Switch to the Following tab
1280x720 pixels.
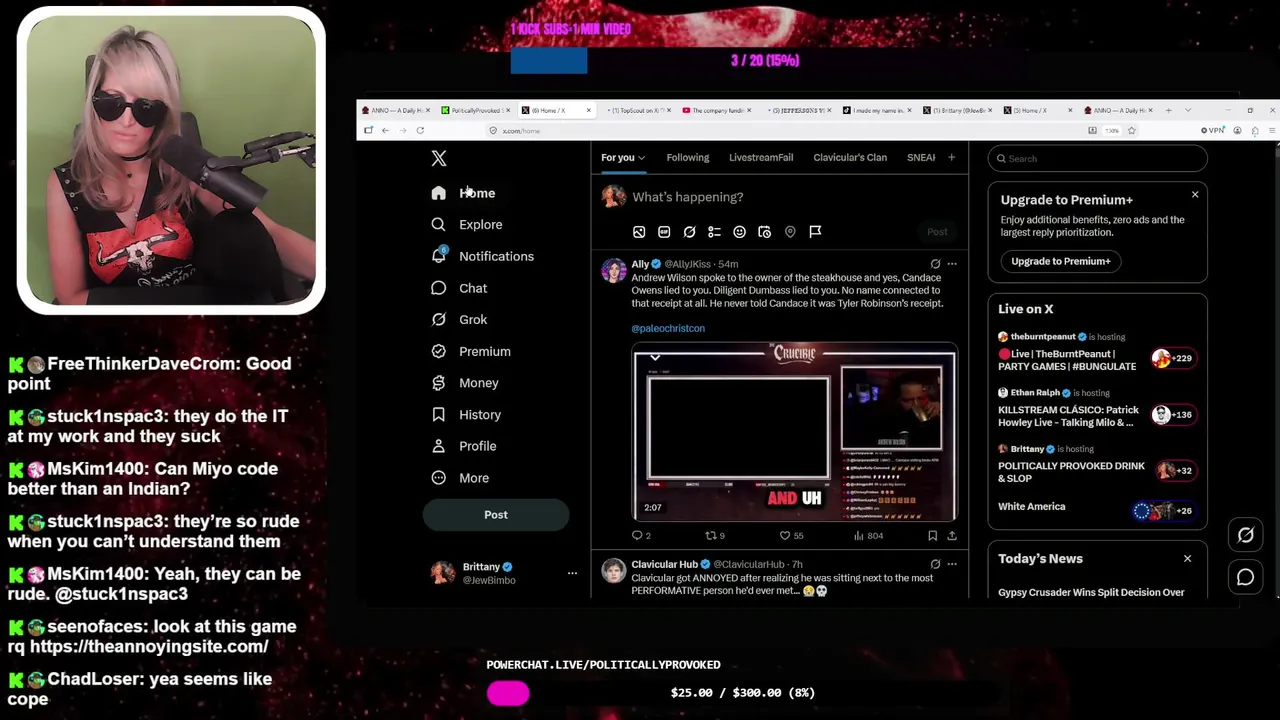point(688,157)
